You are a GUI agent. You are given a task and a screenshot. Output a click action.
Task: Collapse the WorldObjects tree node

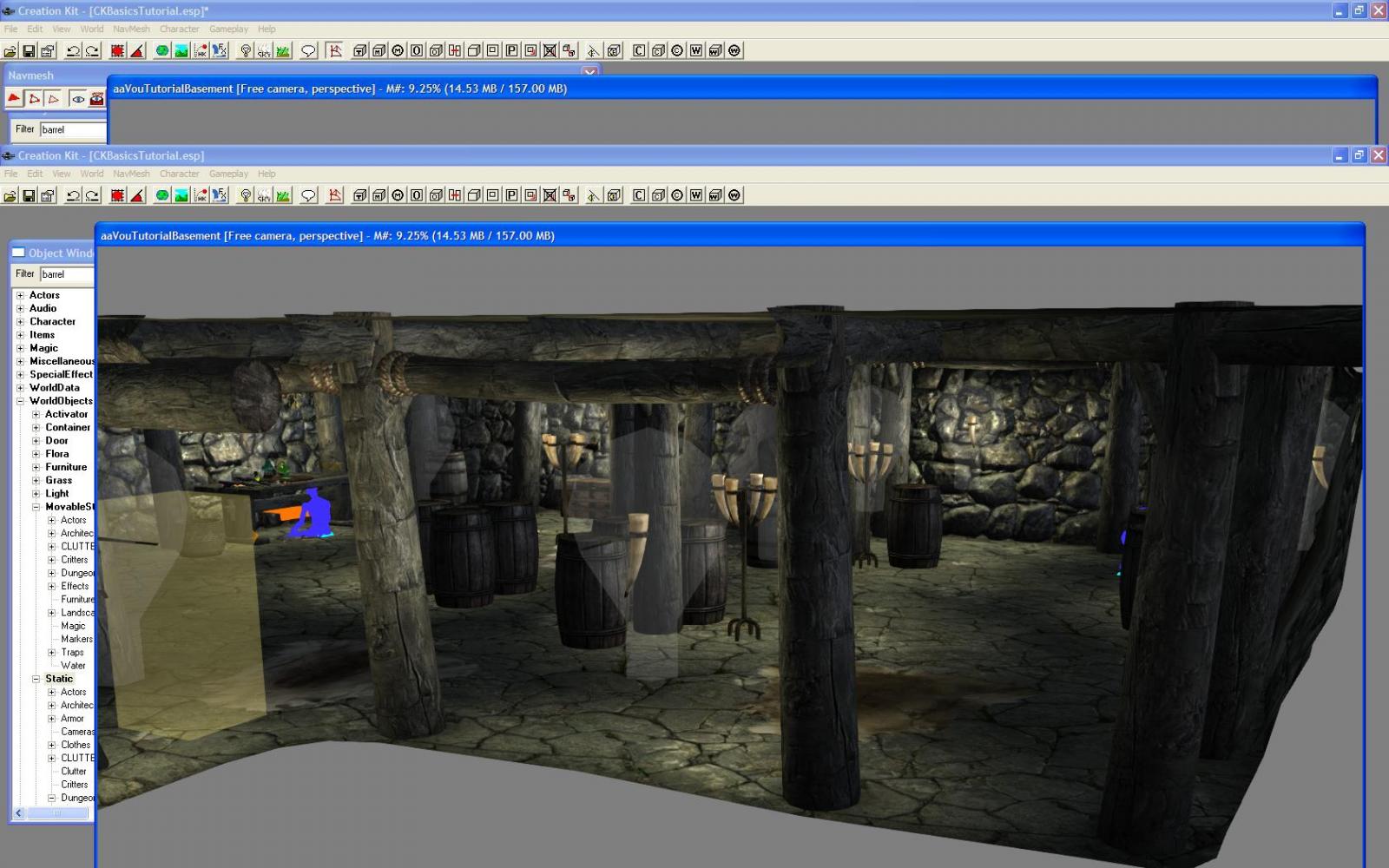coord(20,401)
